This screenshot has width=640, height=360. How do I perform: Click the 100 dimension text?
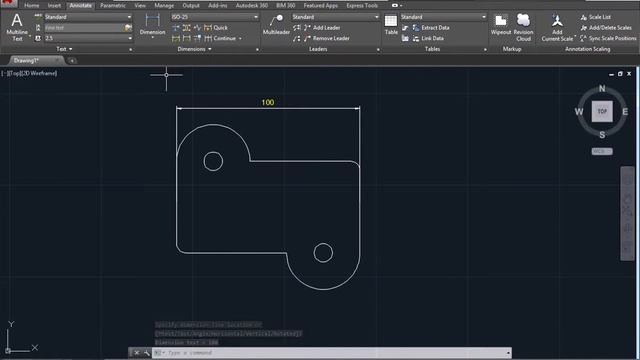pos(268,102)
